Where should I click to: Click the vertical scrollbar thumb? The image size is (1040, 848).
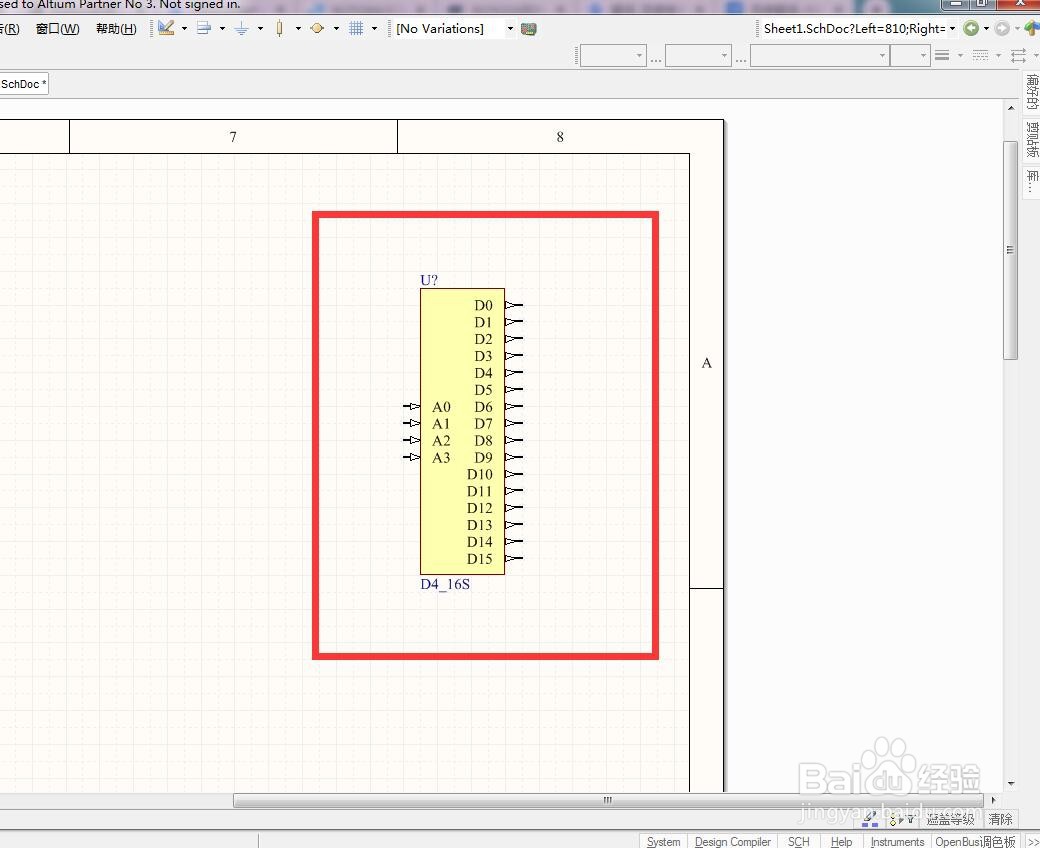tap(1010, 250)
